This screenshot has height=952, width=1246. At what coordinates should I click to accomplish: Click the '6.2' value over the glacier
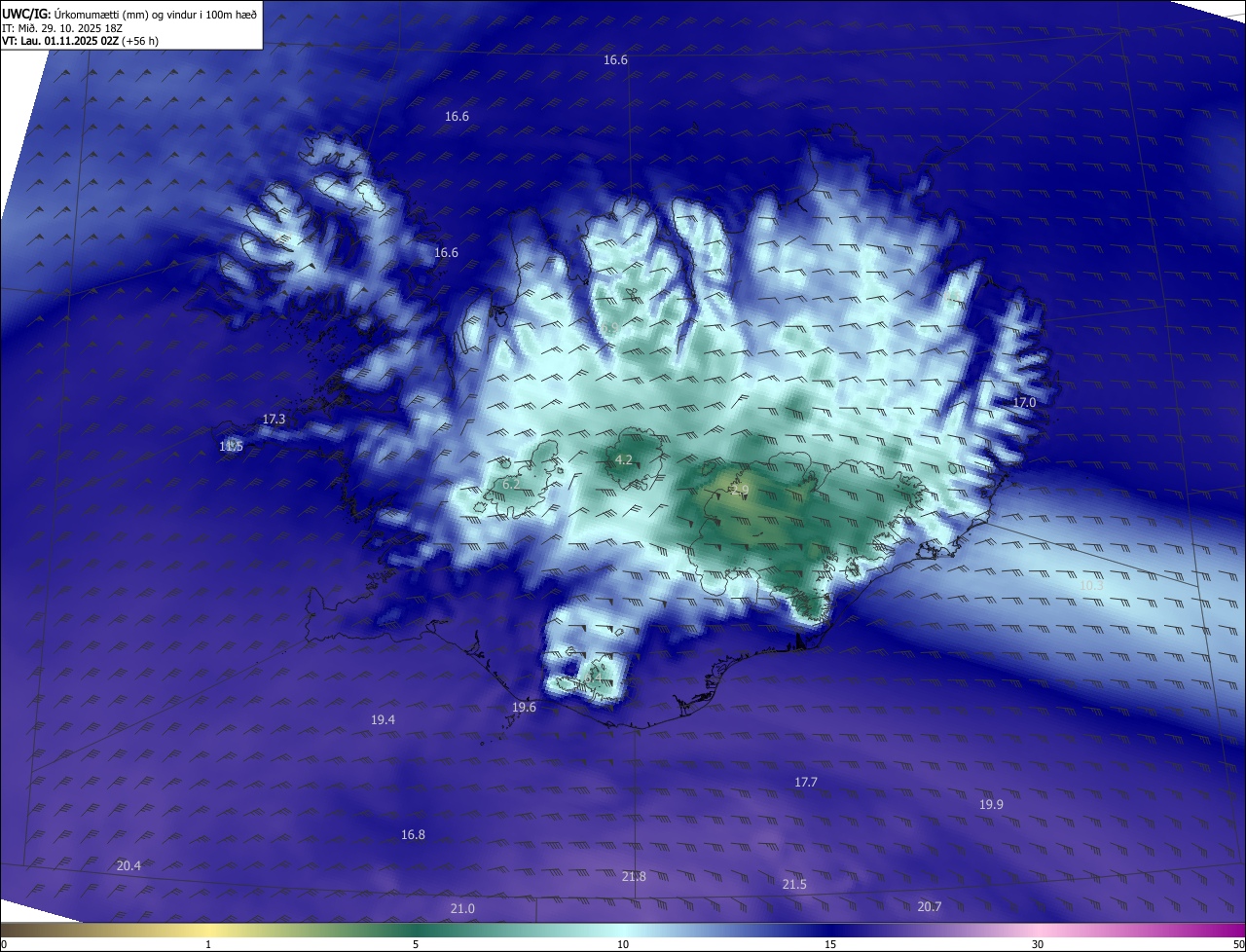coord(511,484)
